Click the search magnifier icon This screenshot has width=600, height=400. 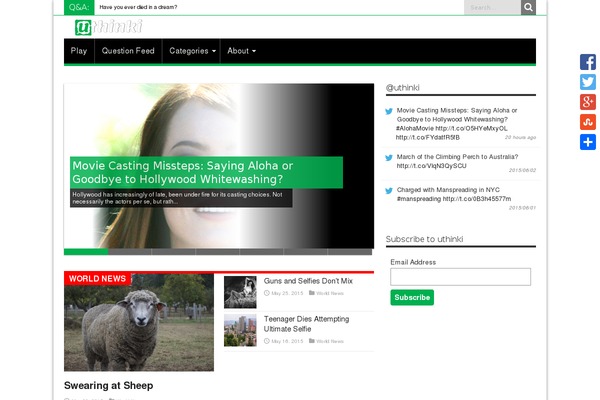click(528, 7)
